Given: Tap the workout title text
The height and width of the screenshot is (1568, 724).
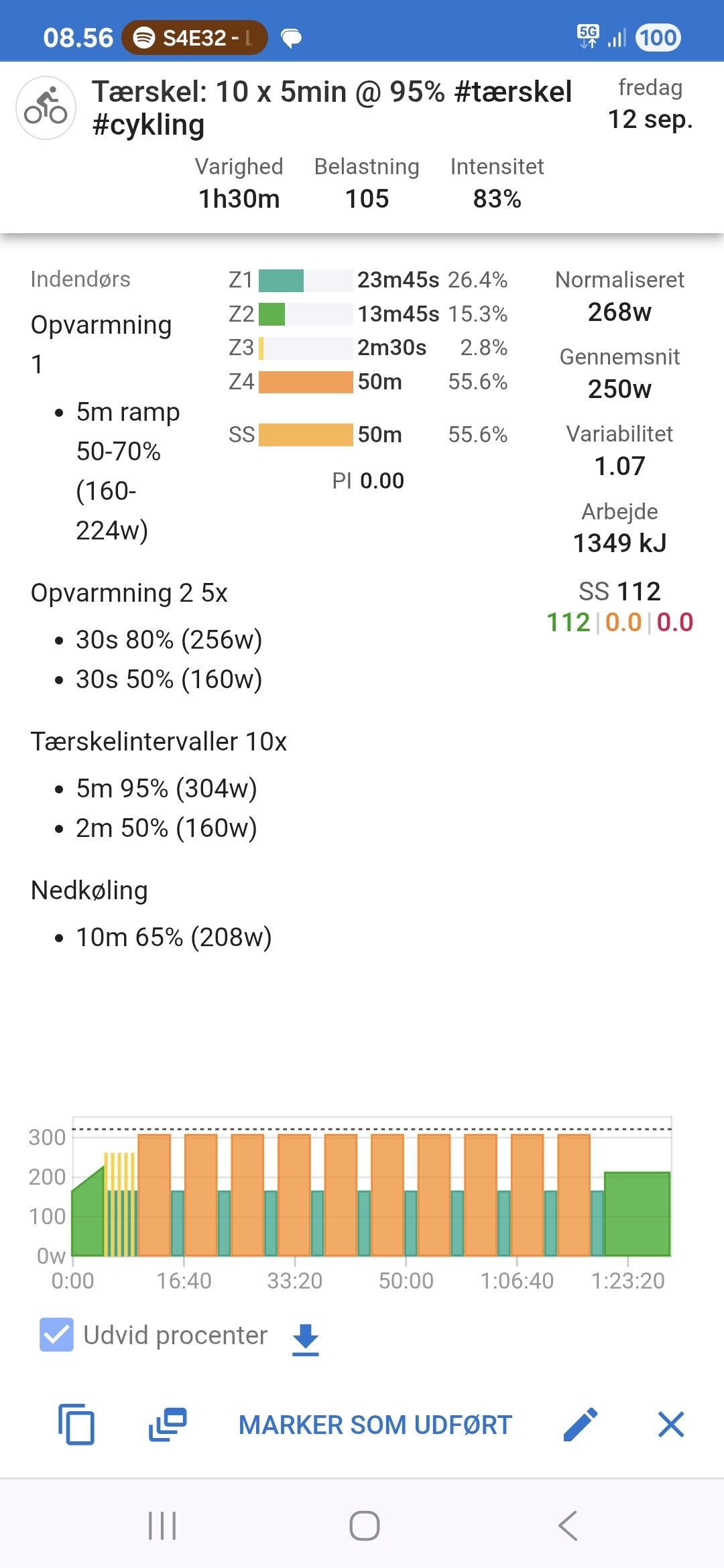Looking at the screenshot, I should click(x=332, y=107).
